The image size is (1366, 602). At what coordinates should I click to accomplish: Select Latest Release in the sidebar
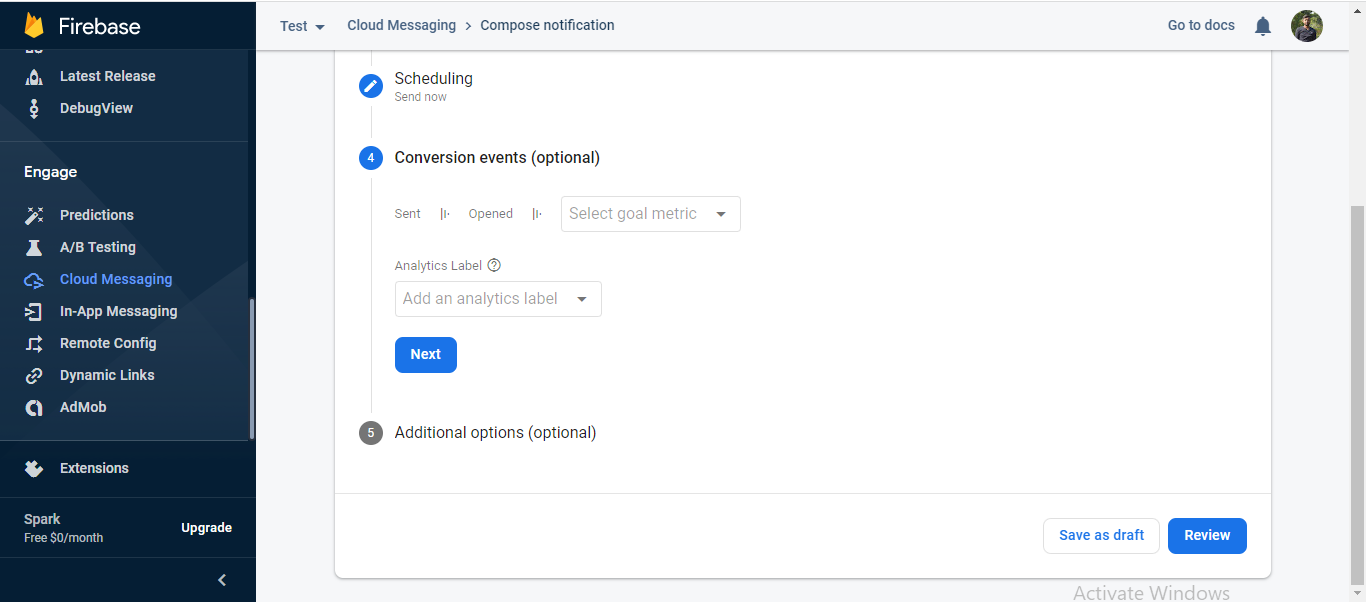coord(34,75)
